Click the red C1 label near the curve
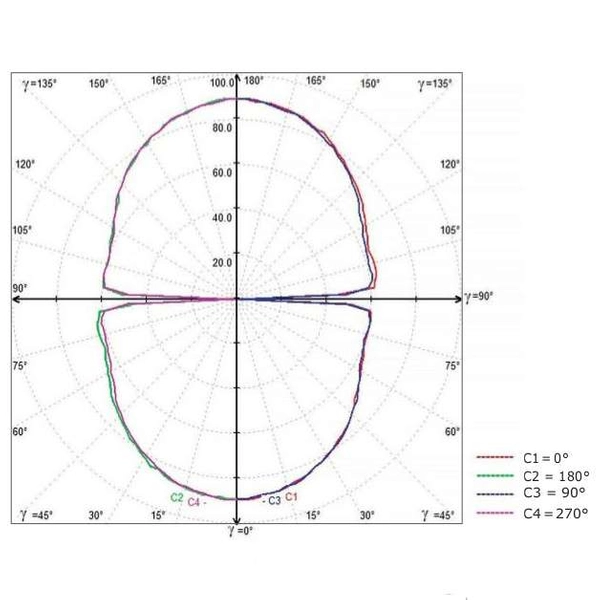The height and width of the screenshot is (600, 600). [x=292, y=496]
